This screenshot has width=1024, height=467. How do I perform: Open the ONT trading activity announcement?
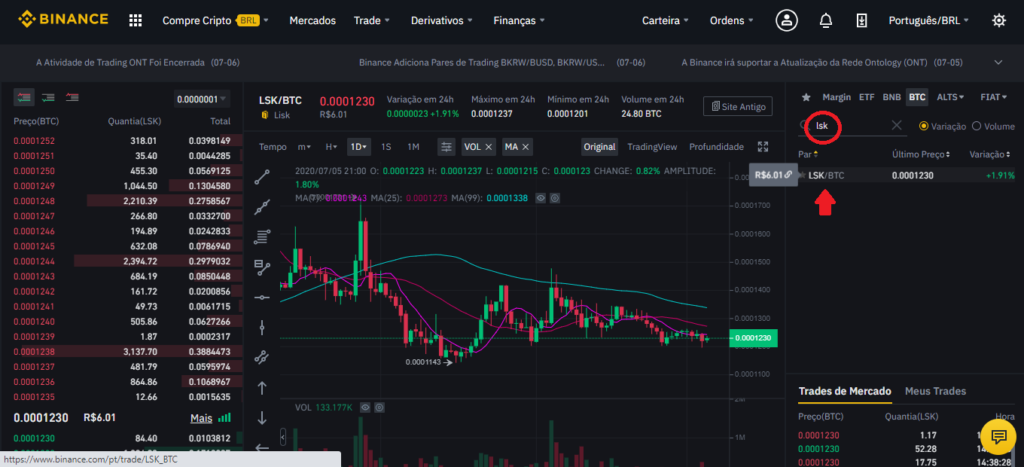click(x=138, y=63)
